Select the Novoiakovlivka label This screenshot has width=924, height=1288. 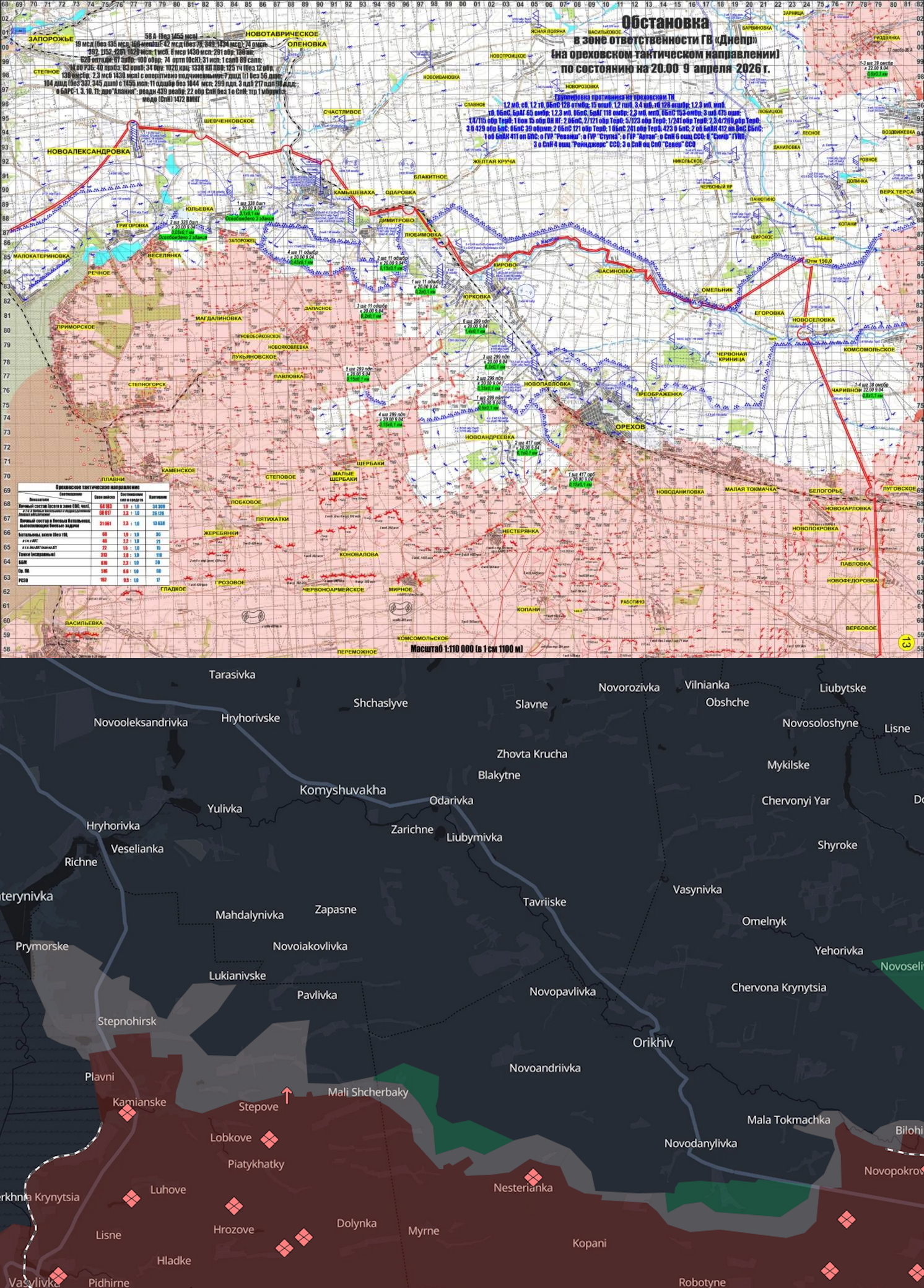coord(310,947)
